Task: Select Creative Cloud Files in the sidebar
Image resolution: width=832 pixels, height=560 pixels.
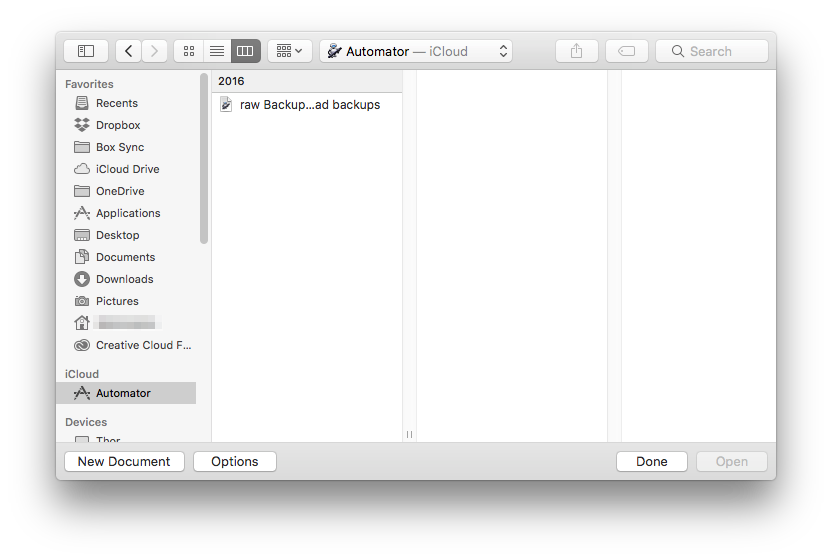Action: click(127, 345)
